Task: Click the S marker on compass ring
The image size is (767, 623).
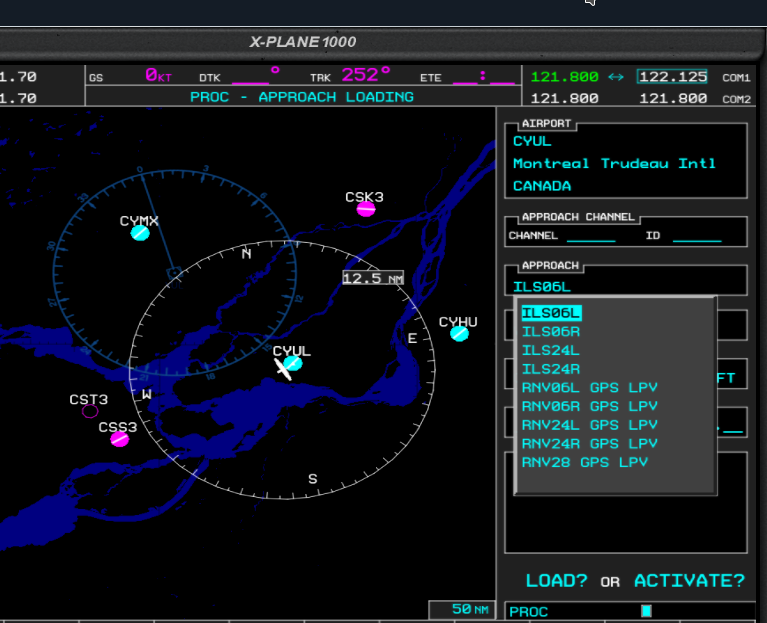Action: (313, 479)
